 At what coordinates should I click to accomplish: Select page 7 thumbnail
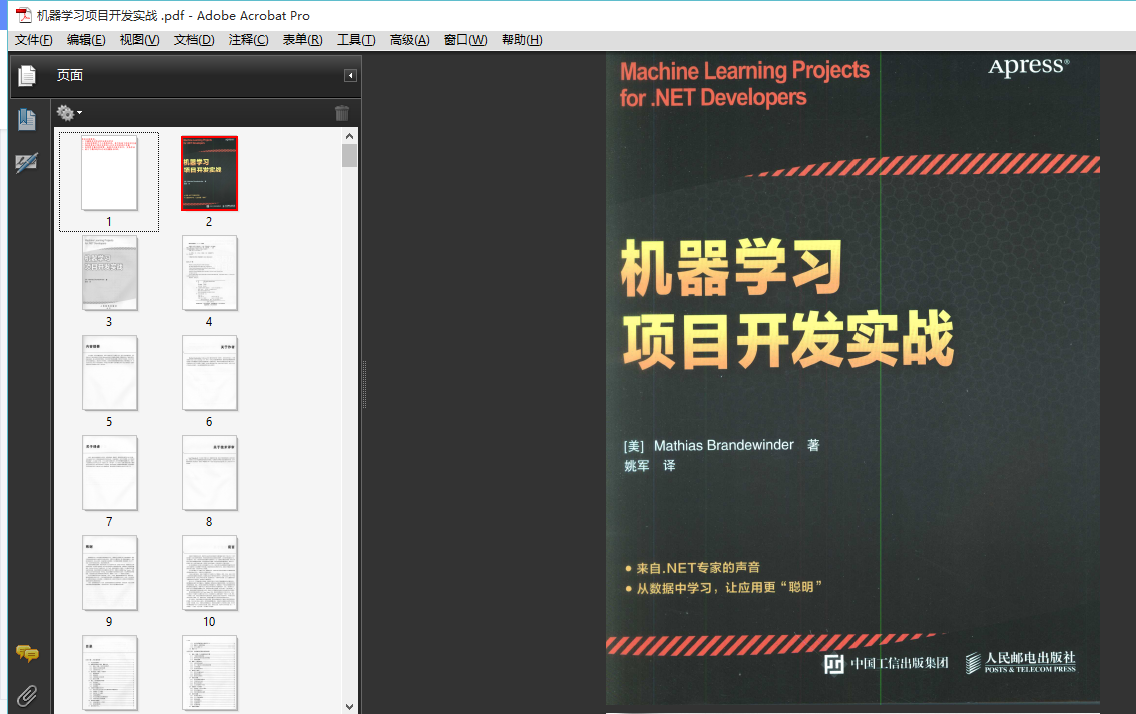[x=109, y=473]
